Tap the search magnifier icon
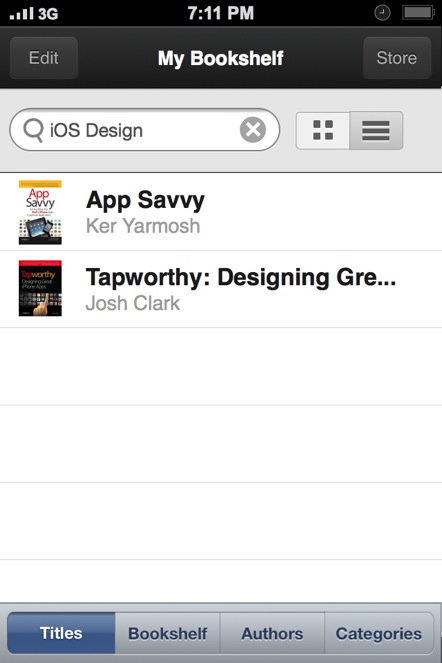The width and height of the screenshot is (442, 663). tap(33, 130)
